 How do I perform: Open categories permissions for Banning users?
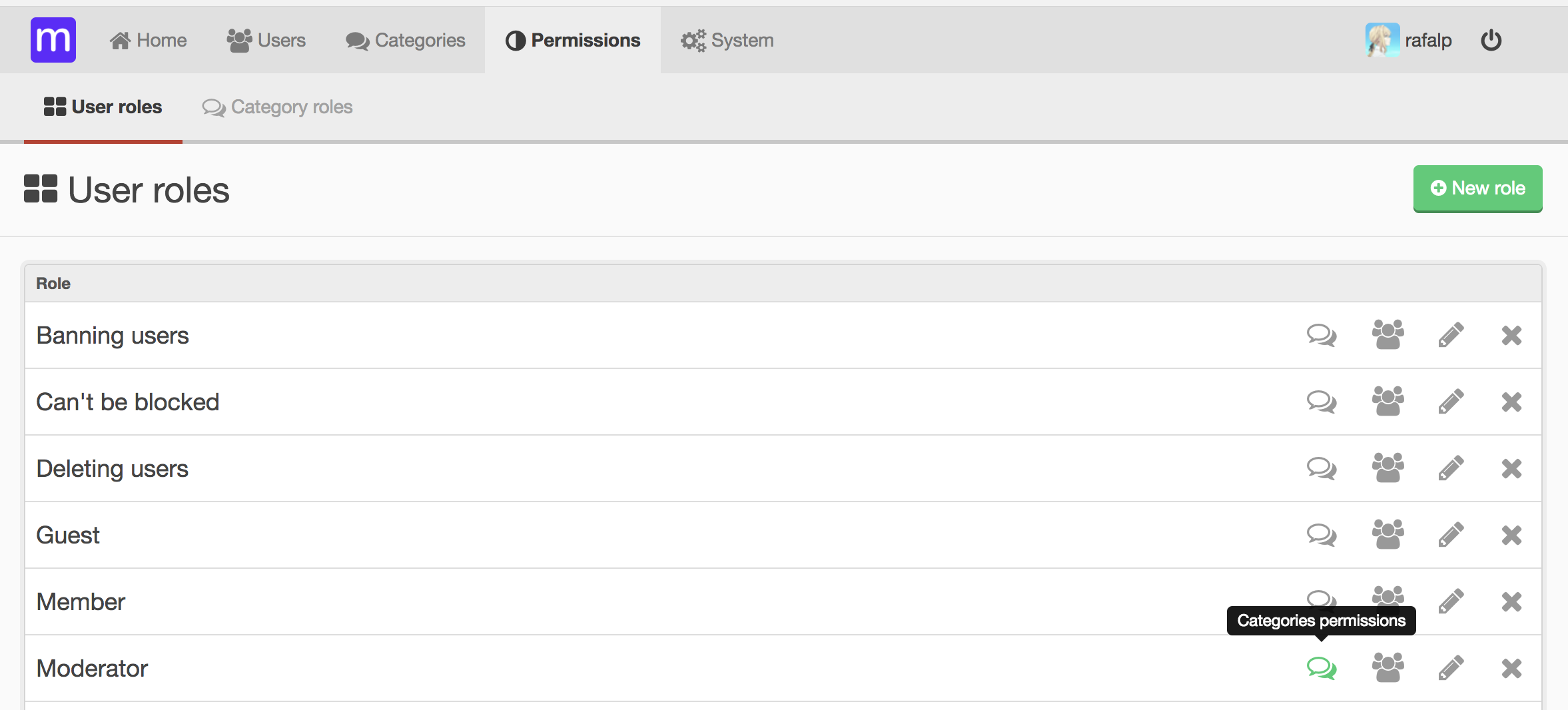point(1322,335)
